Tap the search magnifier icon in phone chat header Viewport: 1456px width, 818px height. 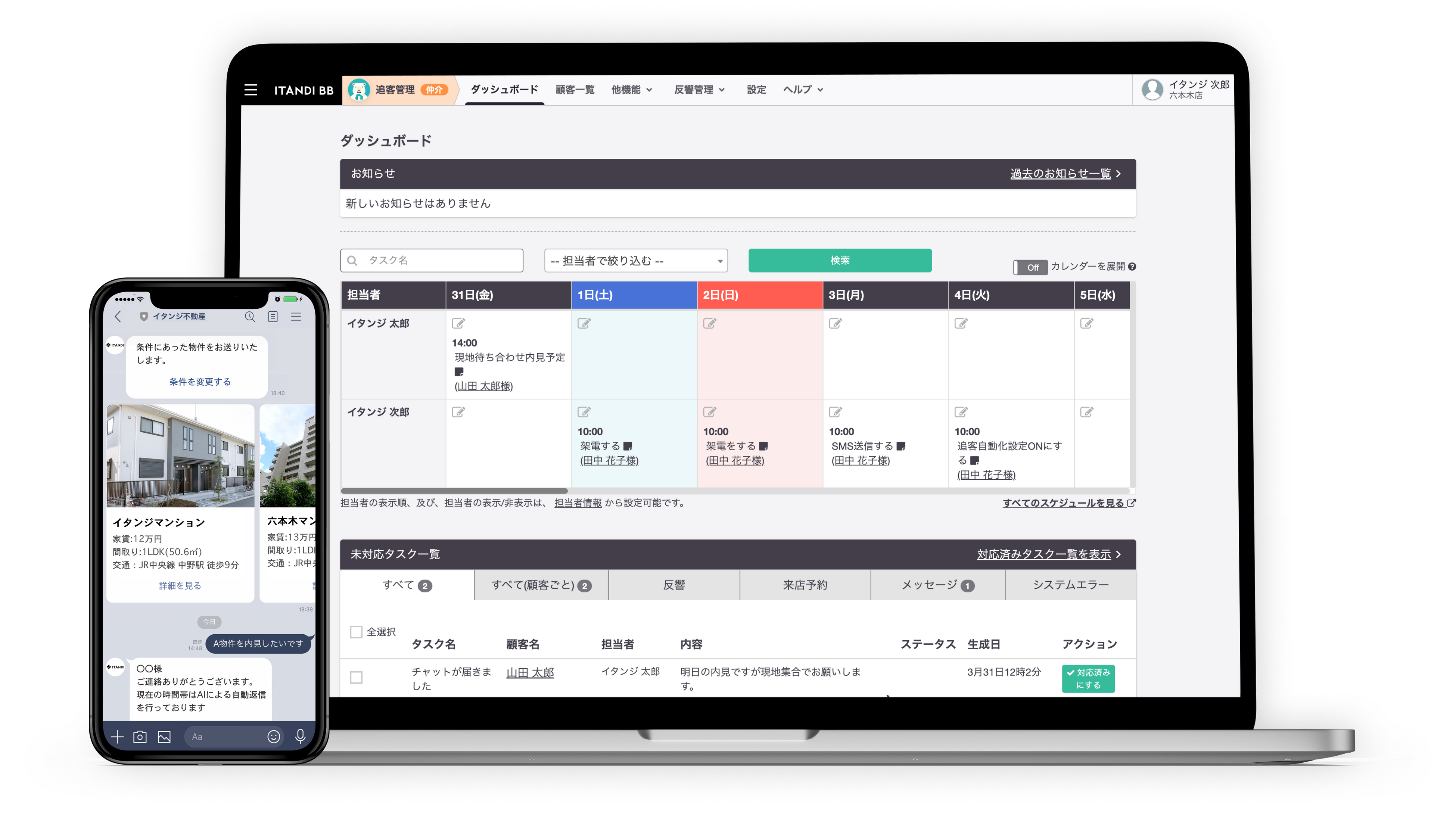(x=250, y=317)
